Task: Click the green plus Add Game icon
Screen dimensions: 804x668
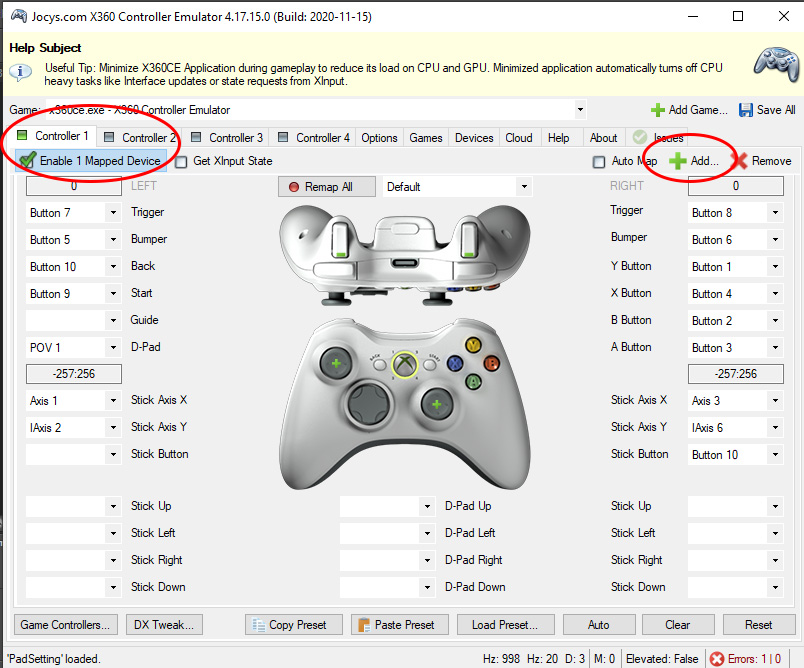Action: [x=657, y=110]
